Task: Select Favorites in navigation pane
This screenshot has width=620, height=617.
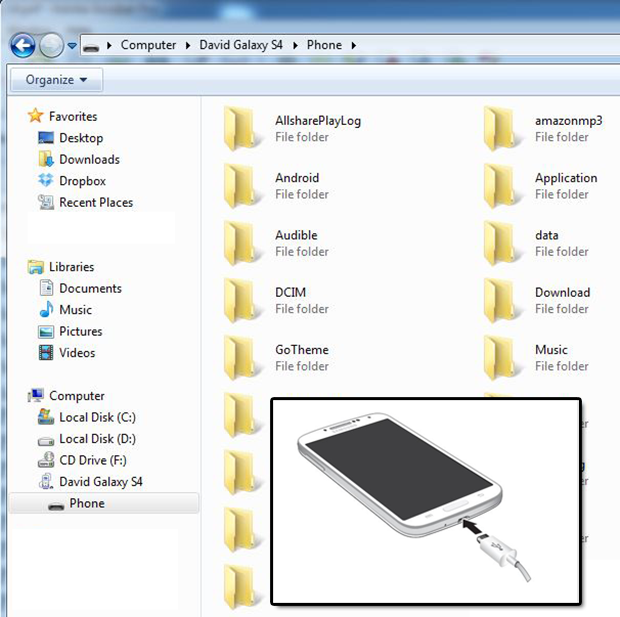Action: (x=73, y=116)
